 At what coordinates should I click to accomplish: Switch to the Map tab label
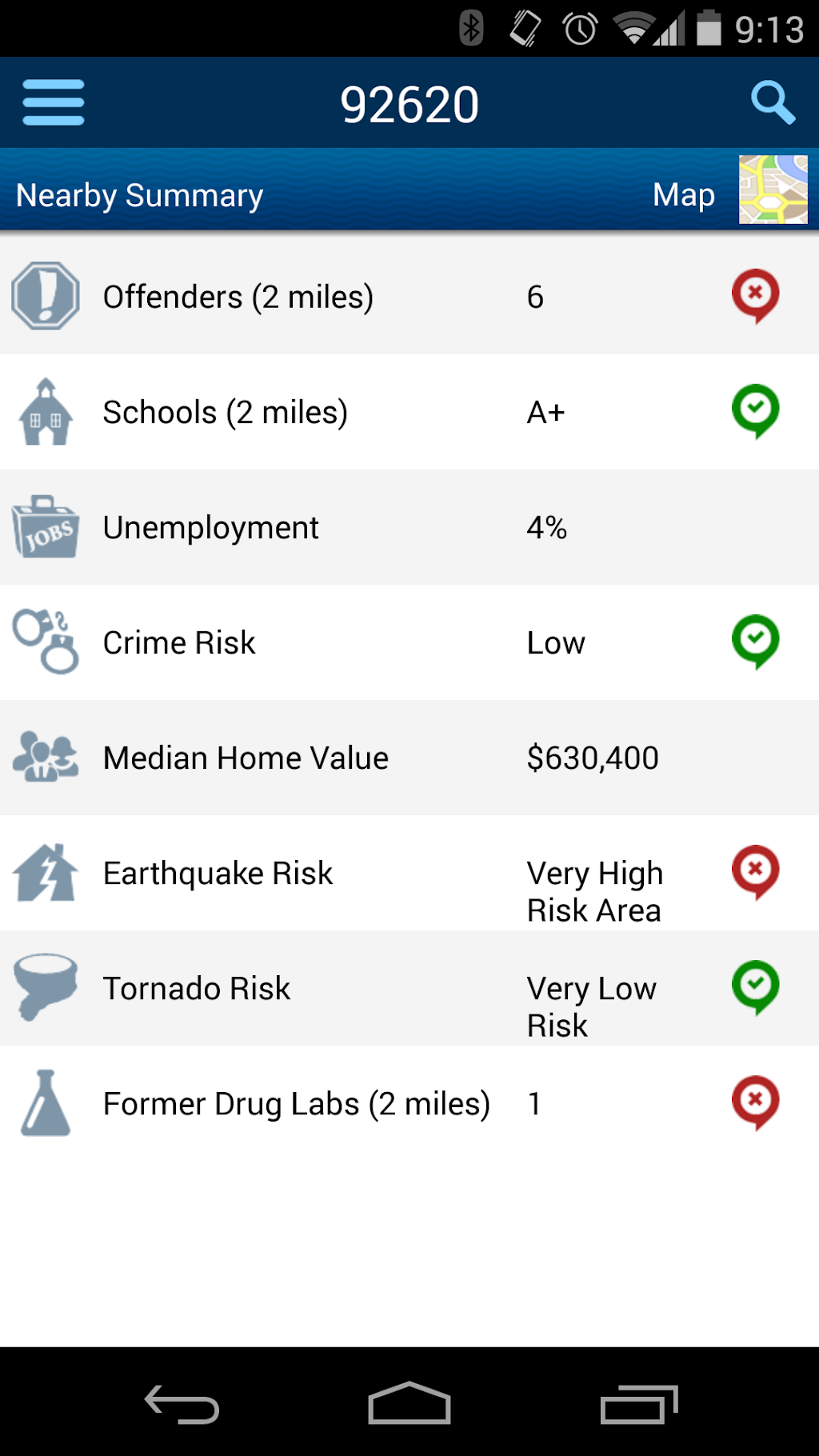point(683,194)
